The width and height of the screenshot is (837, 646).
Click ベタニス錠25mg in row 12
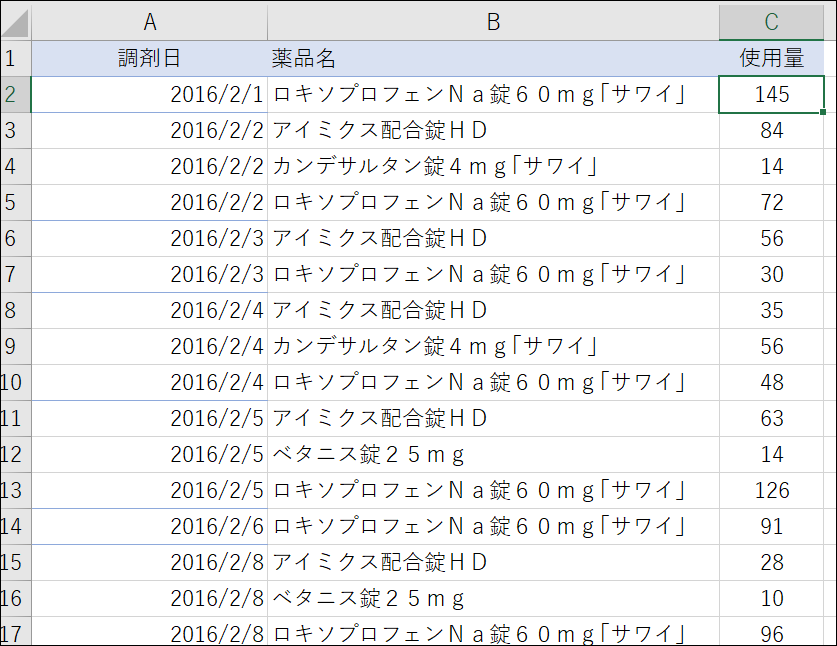click(x=493, y=454)
